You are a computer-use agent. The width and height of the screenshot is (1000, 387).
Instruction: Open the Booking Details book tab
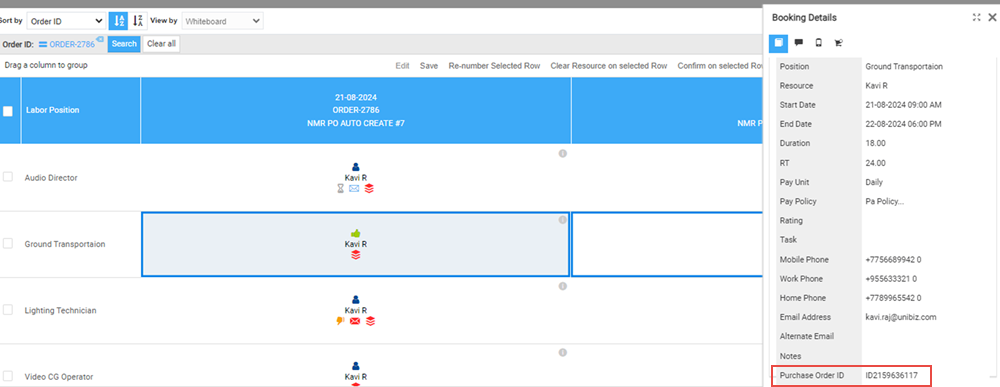(779, 43)
